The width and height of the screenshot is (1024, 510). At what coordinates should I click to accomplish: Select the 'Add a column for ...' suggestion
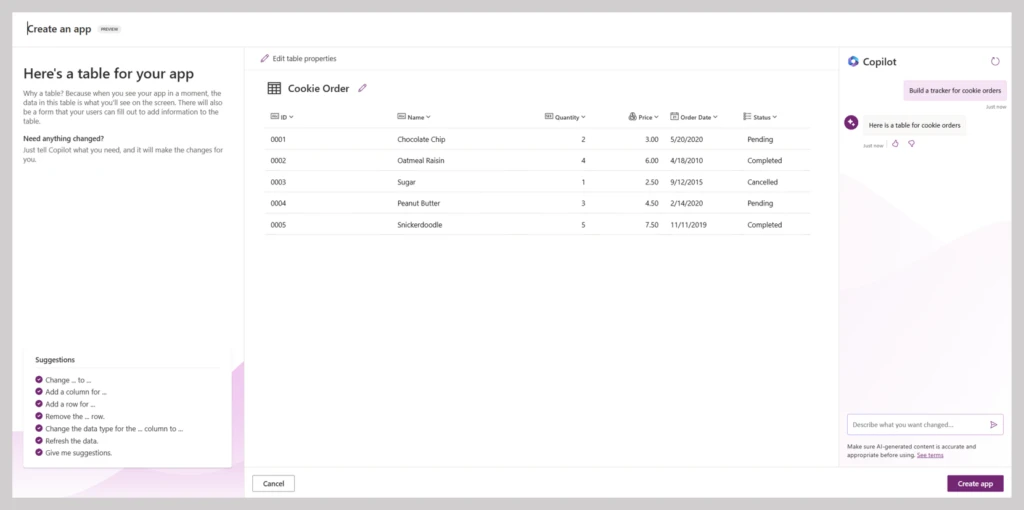[x=75, y=392]
